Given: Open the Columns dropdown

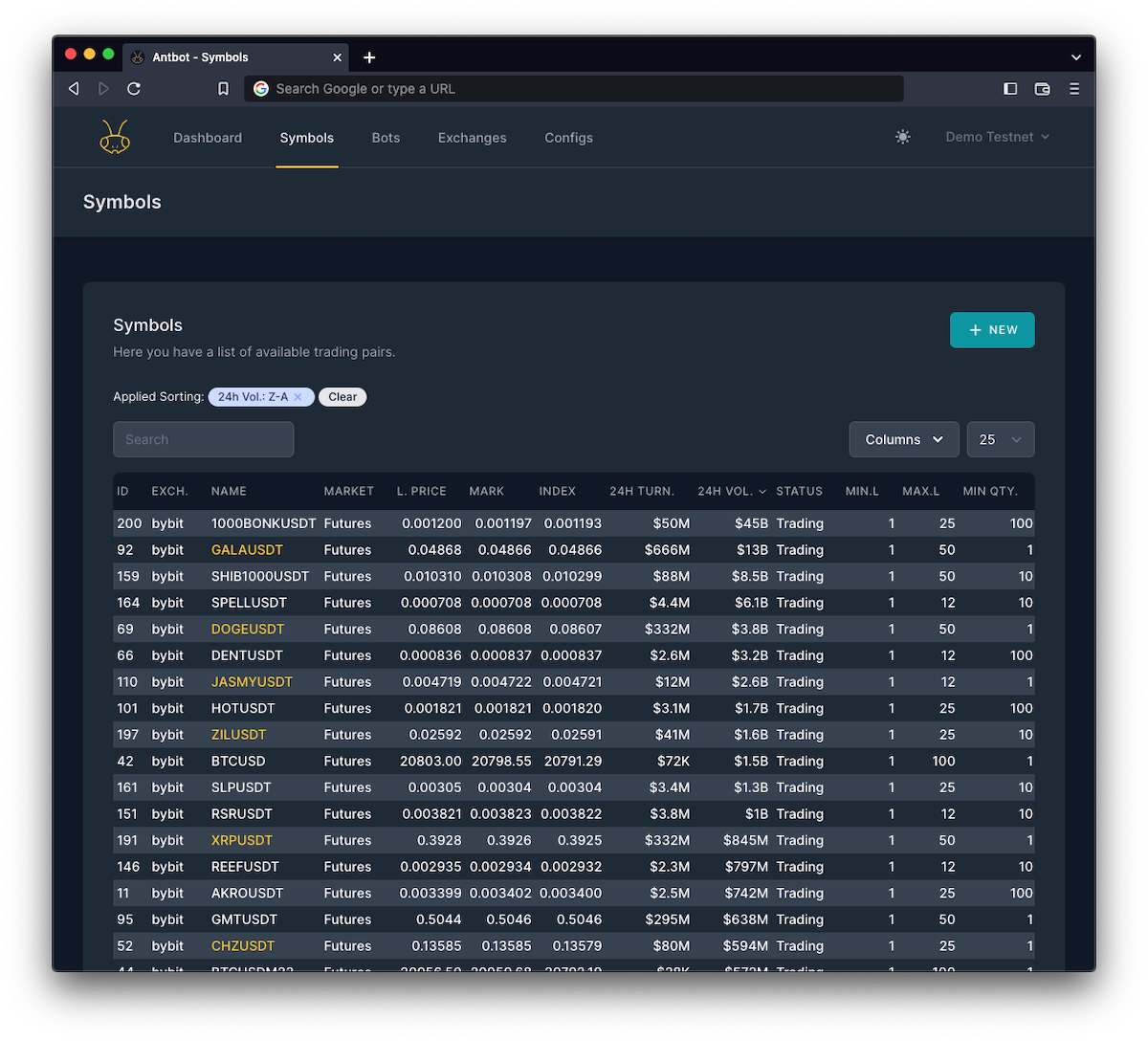Looking at the screenshot, I should click(904, 439).
